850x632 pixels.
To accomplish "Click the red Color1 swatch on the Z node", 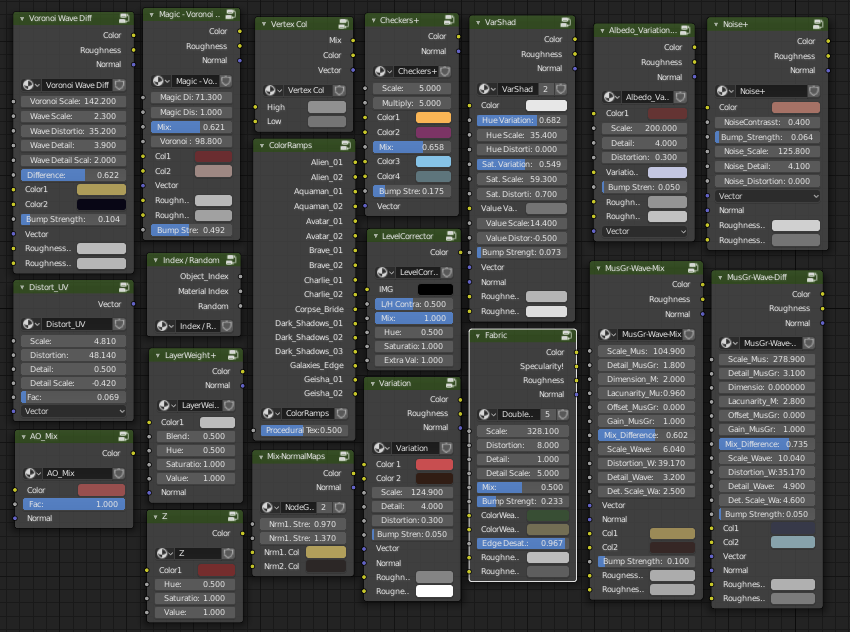I will tap(217, 570).
